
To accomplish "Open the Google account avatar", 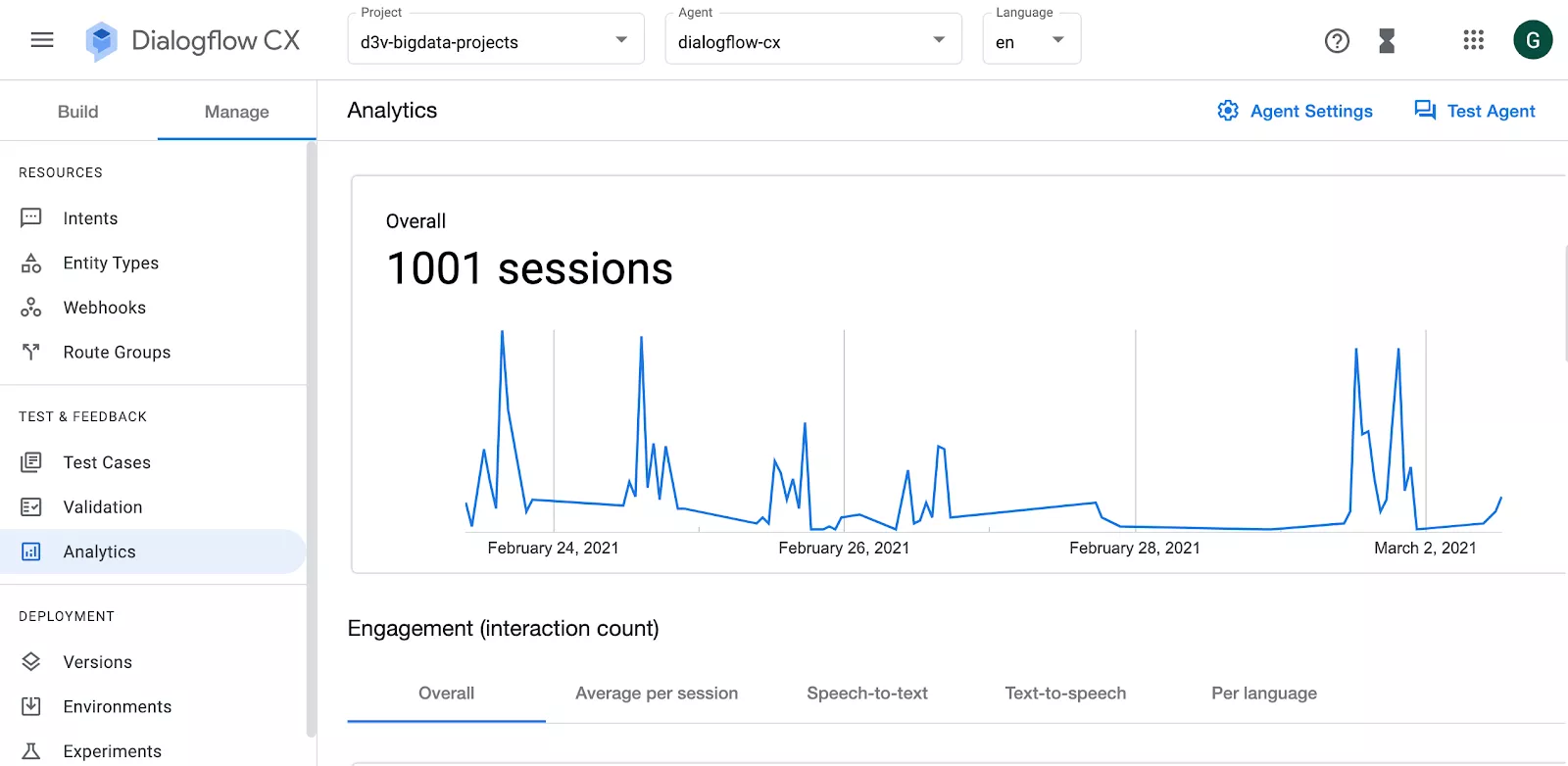I will point(1532,40).
